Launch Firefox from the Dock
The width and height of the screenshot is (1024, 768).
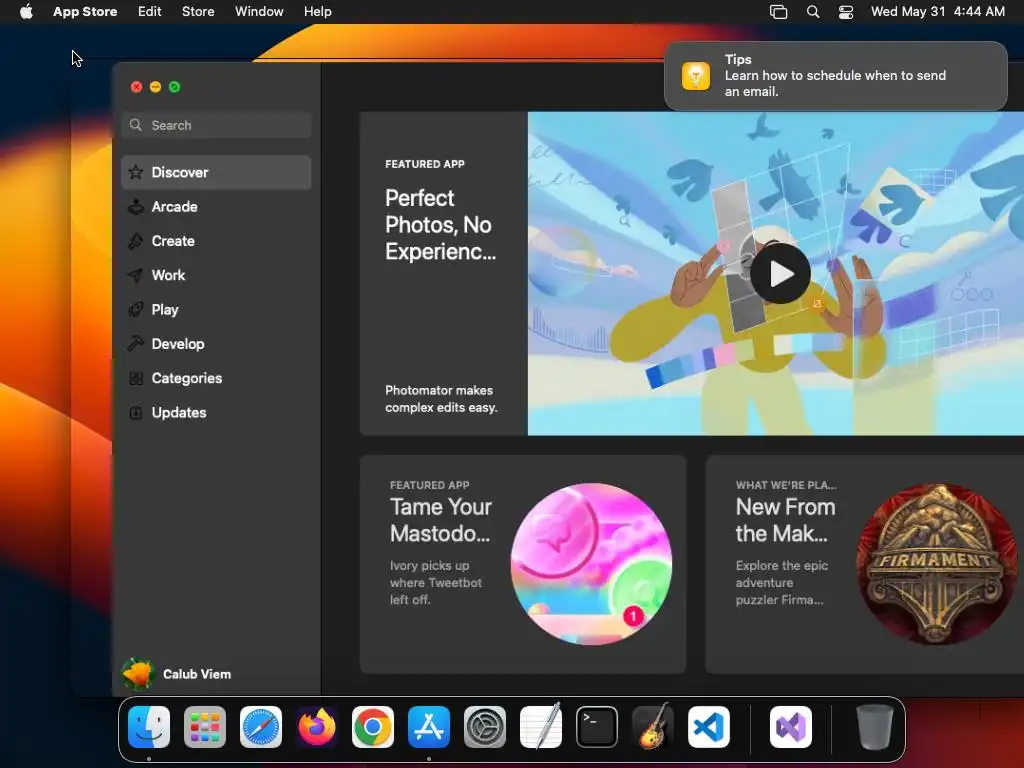(x=317, y=727)
